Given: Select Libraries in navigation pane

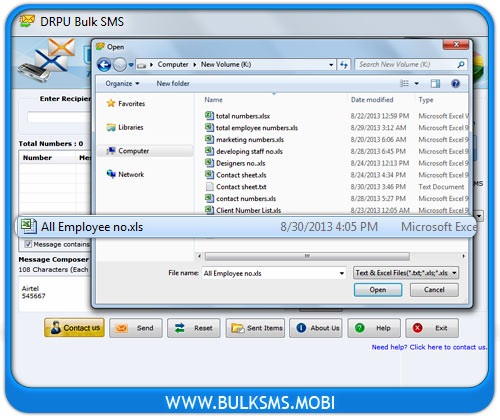Looking at the screenshot, I should [x=125, y=127].
